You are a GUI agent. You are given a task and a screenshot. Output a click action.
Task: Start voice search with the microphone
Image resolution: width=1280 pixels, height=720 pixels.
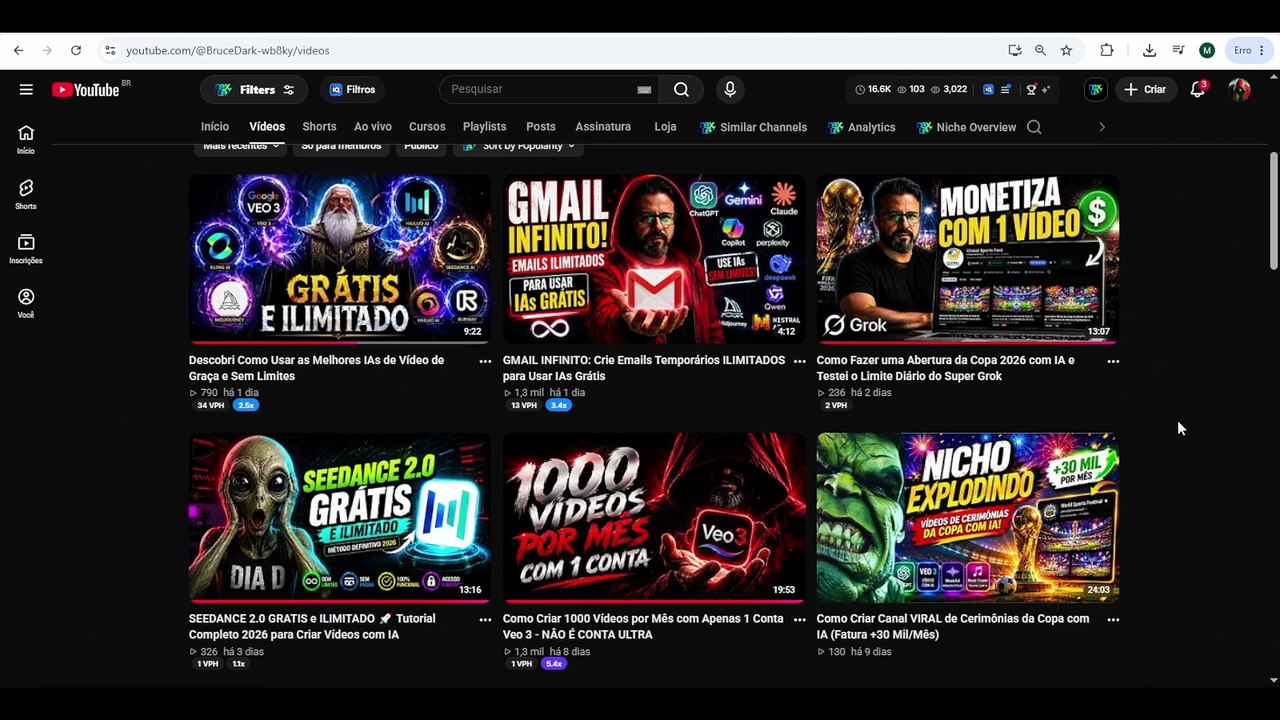pos(730,89)
